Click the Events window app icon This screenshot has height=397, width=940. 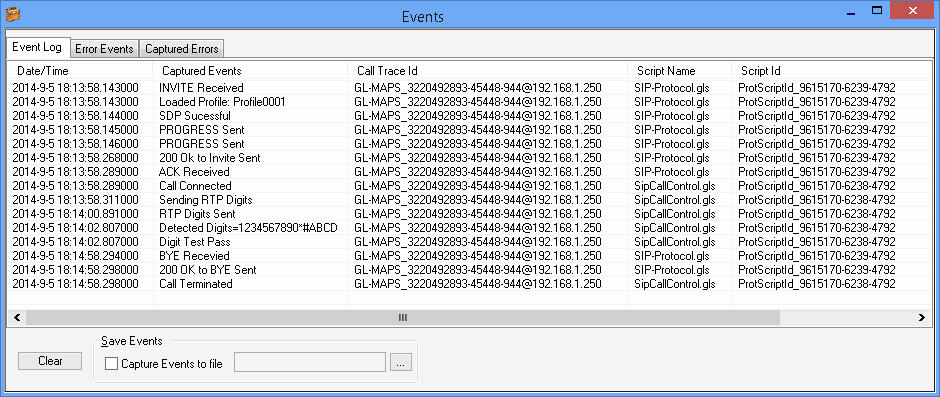click(x=13, y=13)
